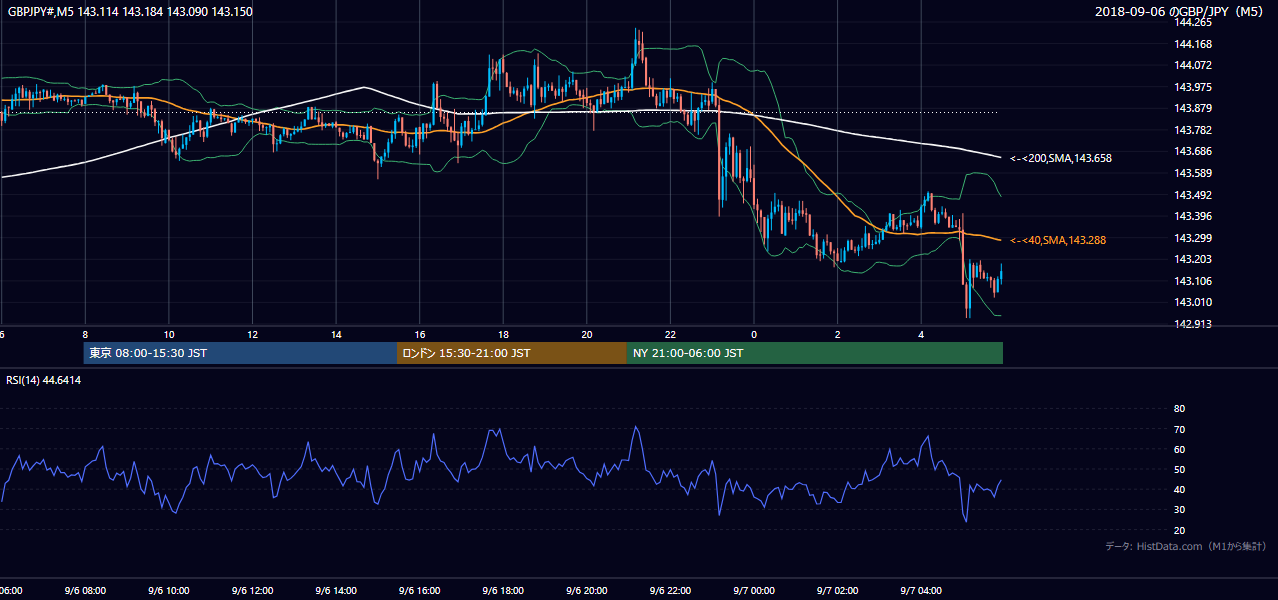Image resolution: width=1278 pixels, height=600 pixels.
Task: Click the 200 SMA label reading 143.658
Action: [1061, 158]
